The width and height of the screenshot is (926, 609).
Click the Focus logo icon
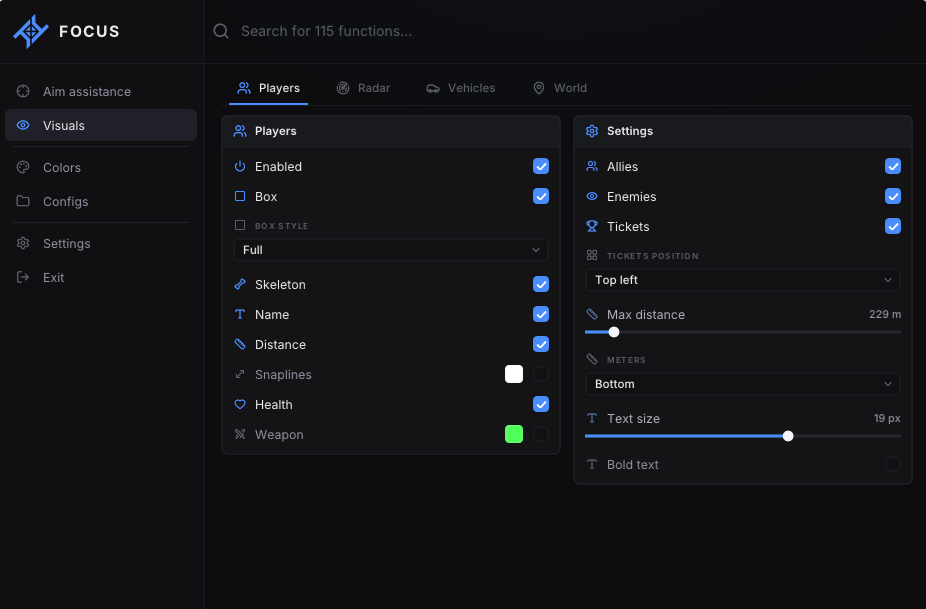point(31,31)
